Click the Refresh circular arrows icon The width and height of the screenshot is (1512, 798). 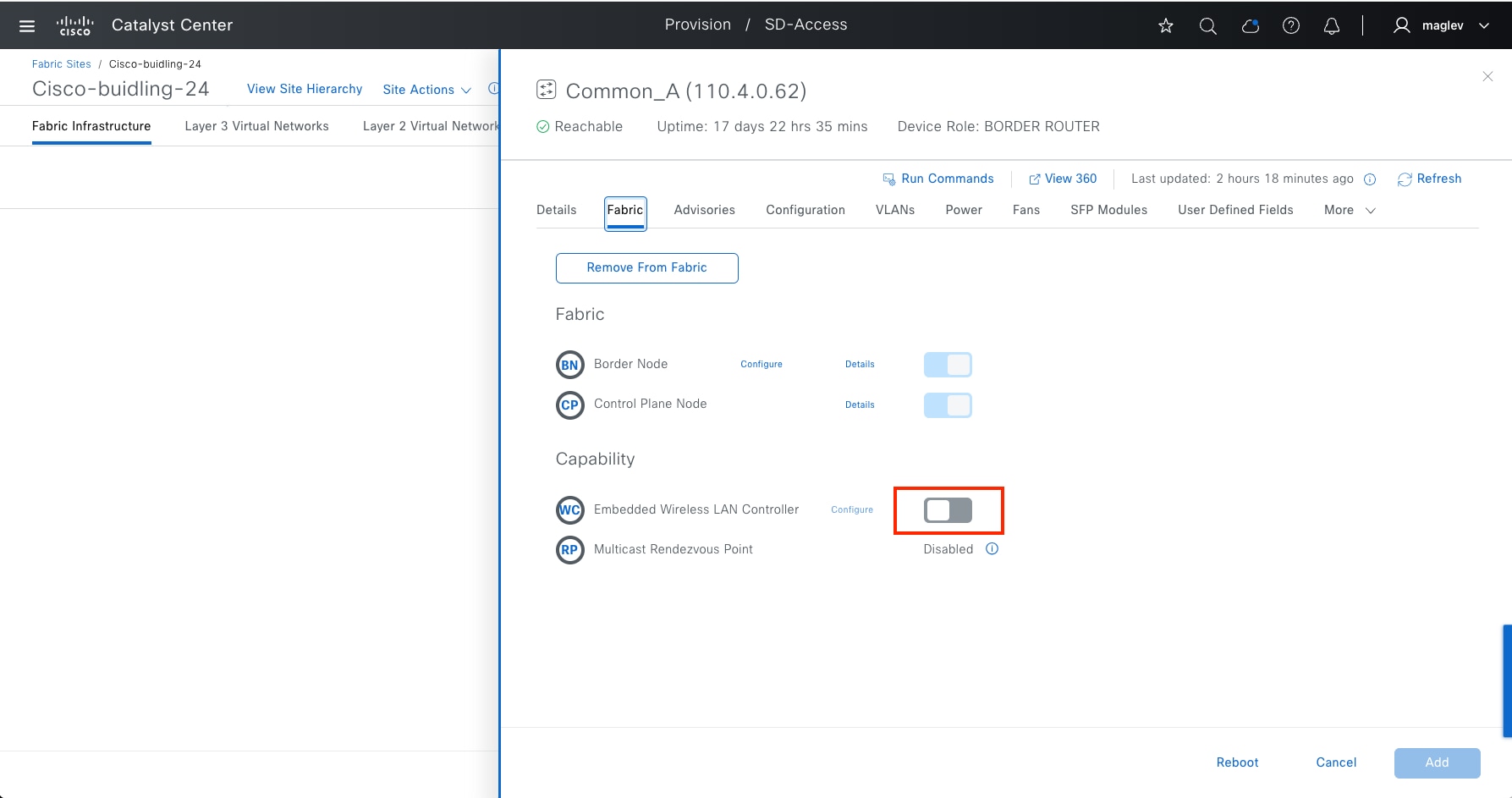[1405, 179]
